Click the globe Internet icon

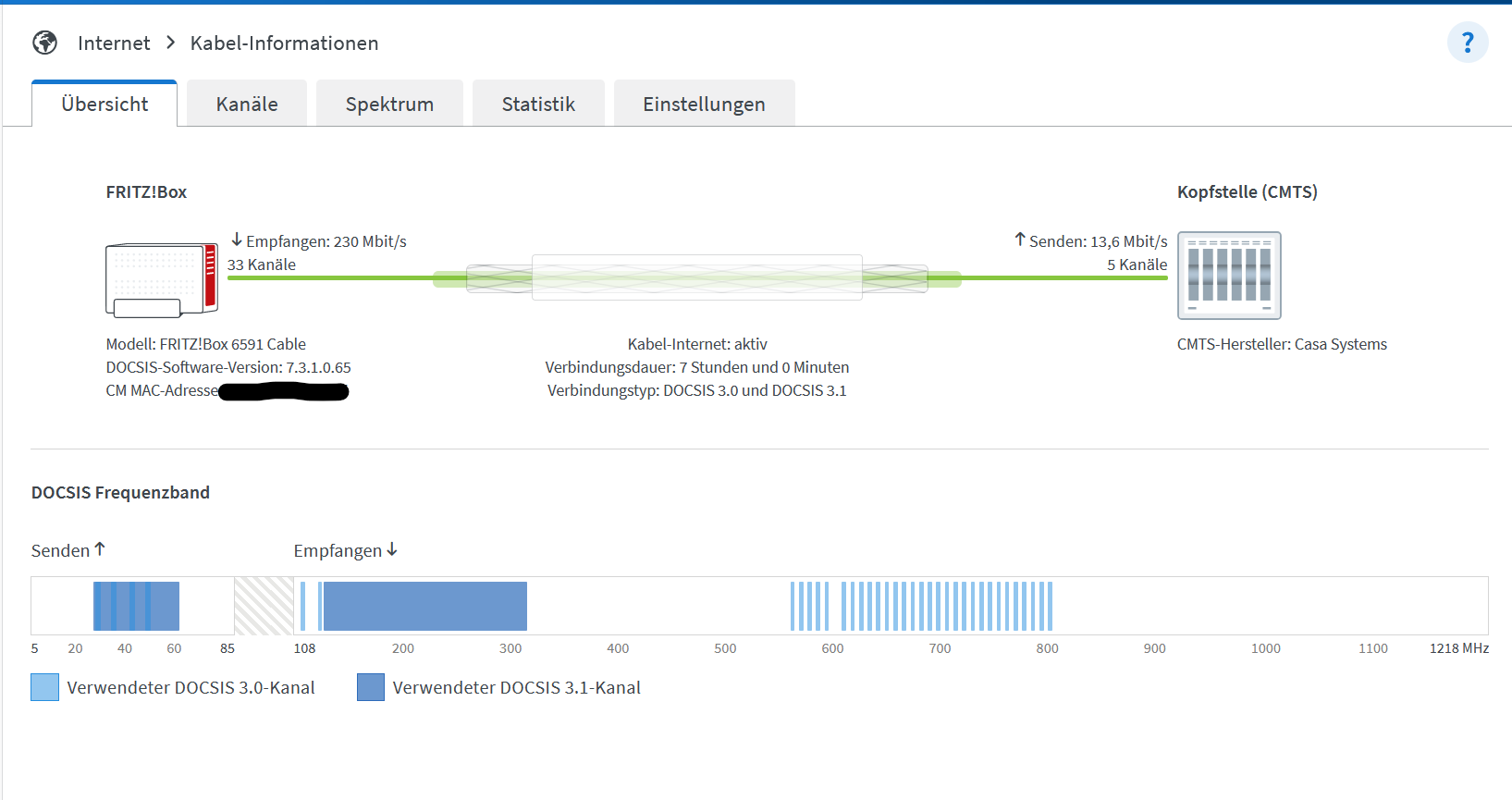[44, 43]
